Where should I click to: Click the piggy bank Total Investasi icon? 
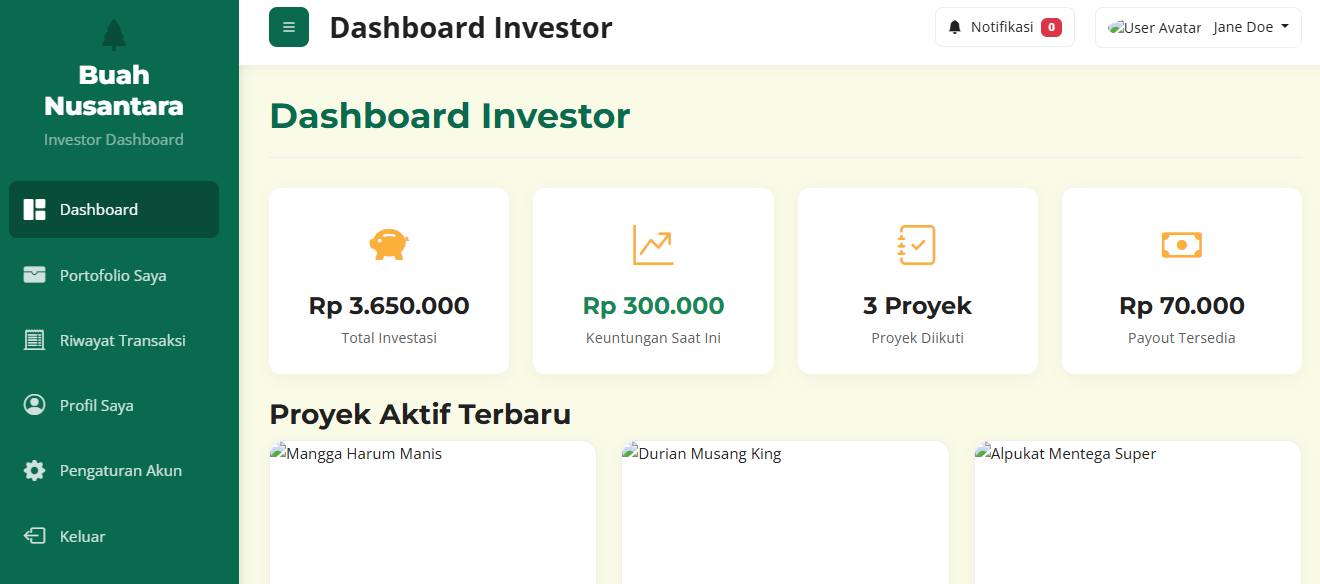click(389, 244)
